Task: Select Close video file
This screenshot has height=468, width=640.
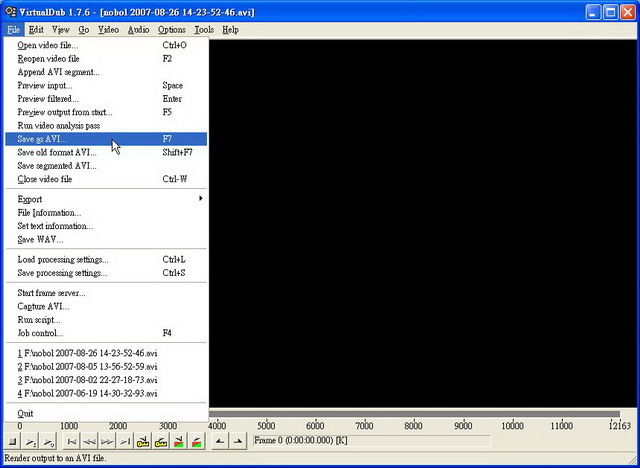Action: pos(106,179)
